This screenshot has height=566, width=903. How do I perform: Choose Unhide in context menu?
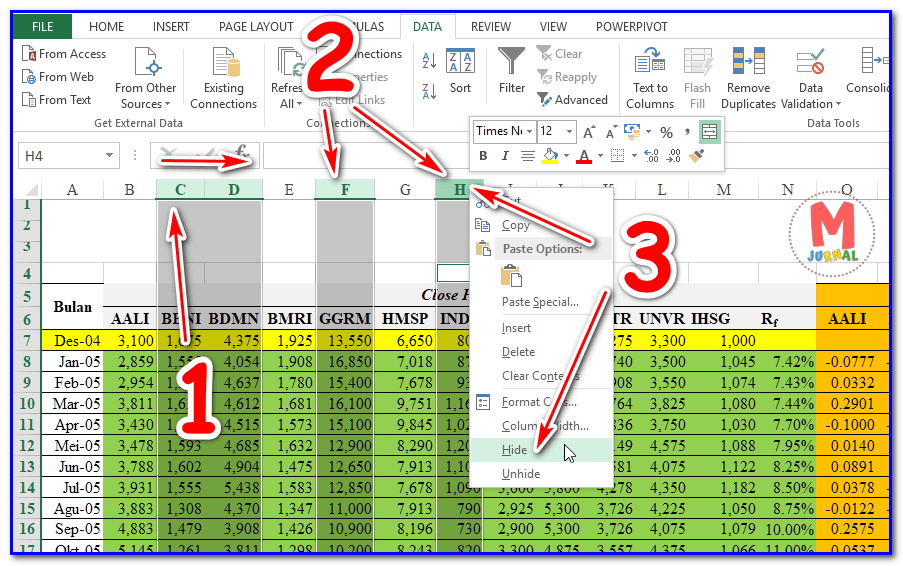click(541, 474)
